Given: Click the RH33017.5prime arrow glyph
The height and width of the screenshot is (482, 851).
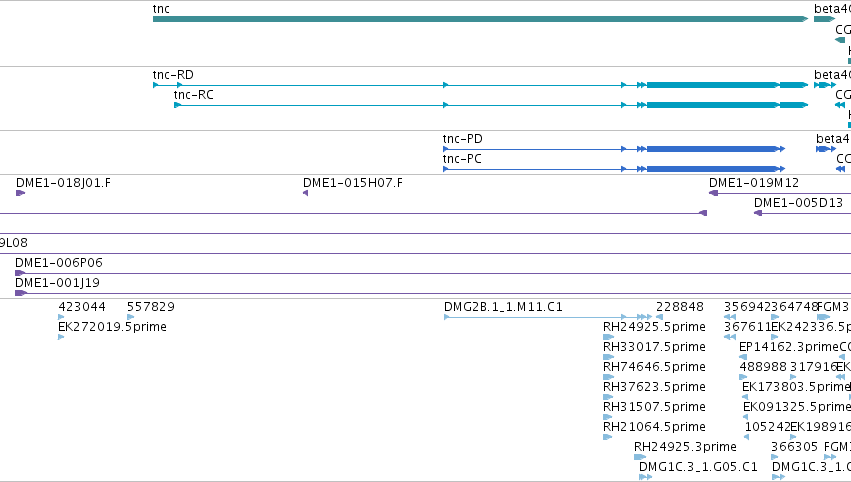Looking at the screenshot, I should click(x=608, y=357).
